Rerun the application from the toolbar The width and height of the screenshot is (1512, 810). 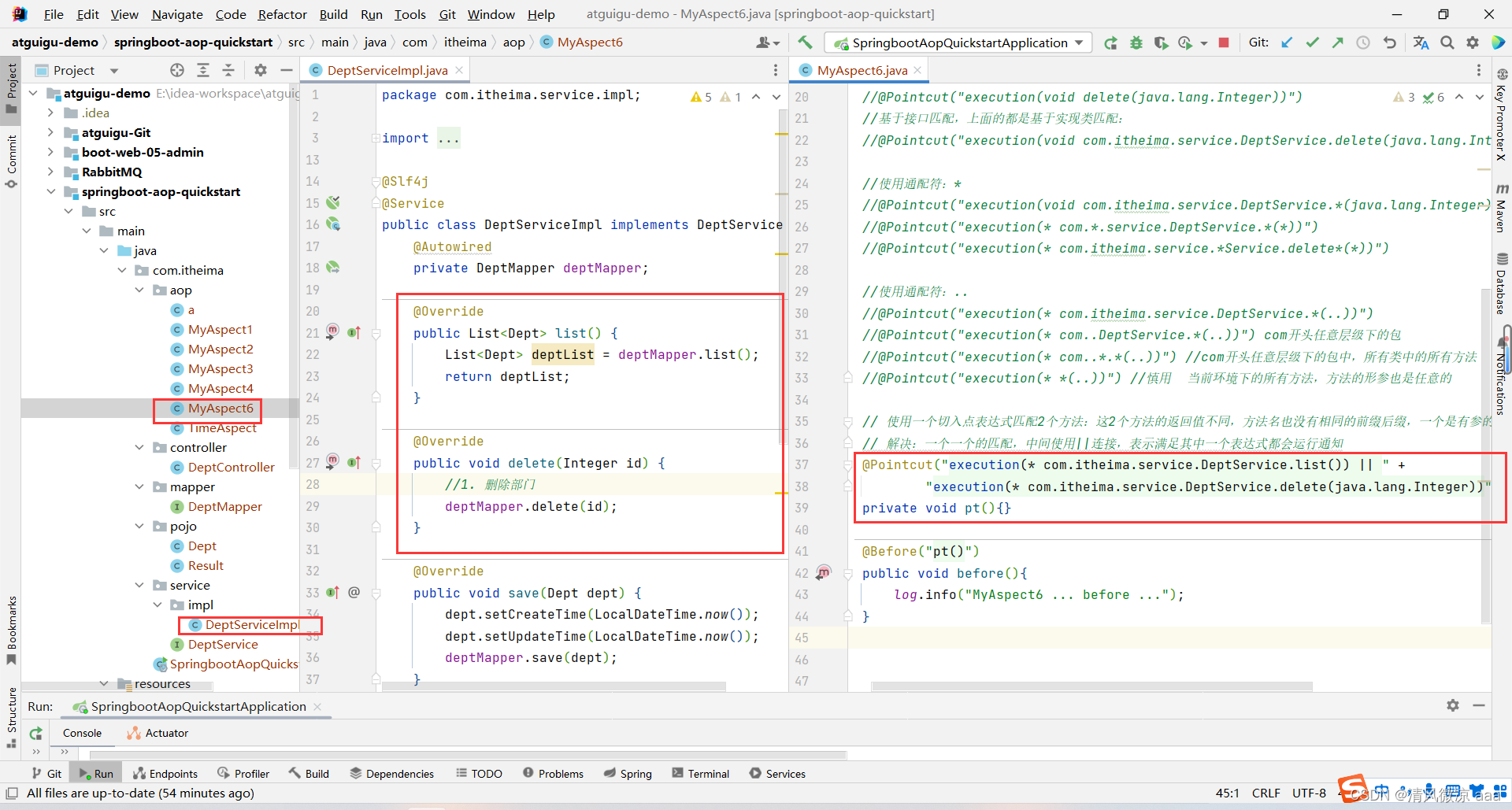pos(1110,43)
